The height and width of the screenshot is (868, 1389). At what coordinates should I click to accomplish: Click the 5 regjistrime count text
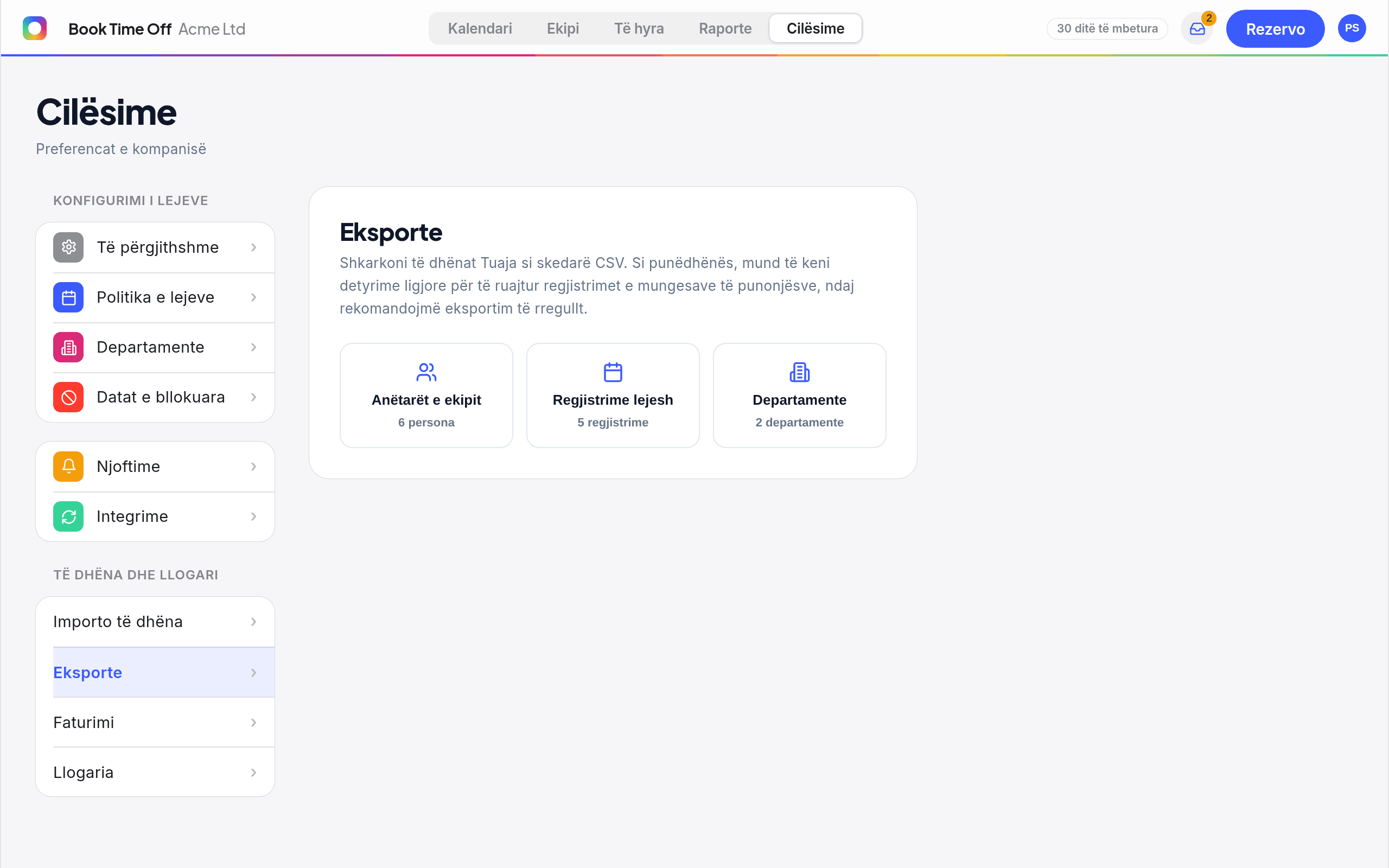tap(613, 423)
